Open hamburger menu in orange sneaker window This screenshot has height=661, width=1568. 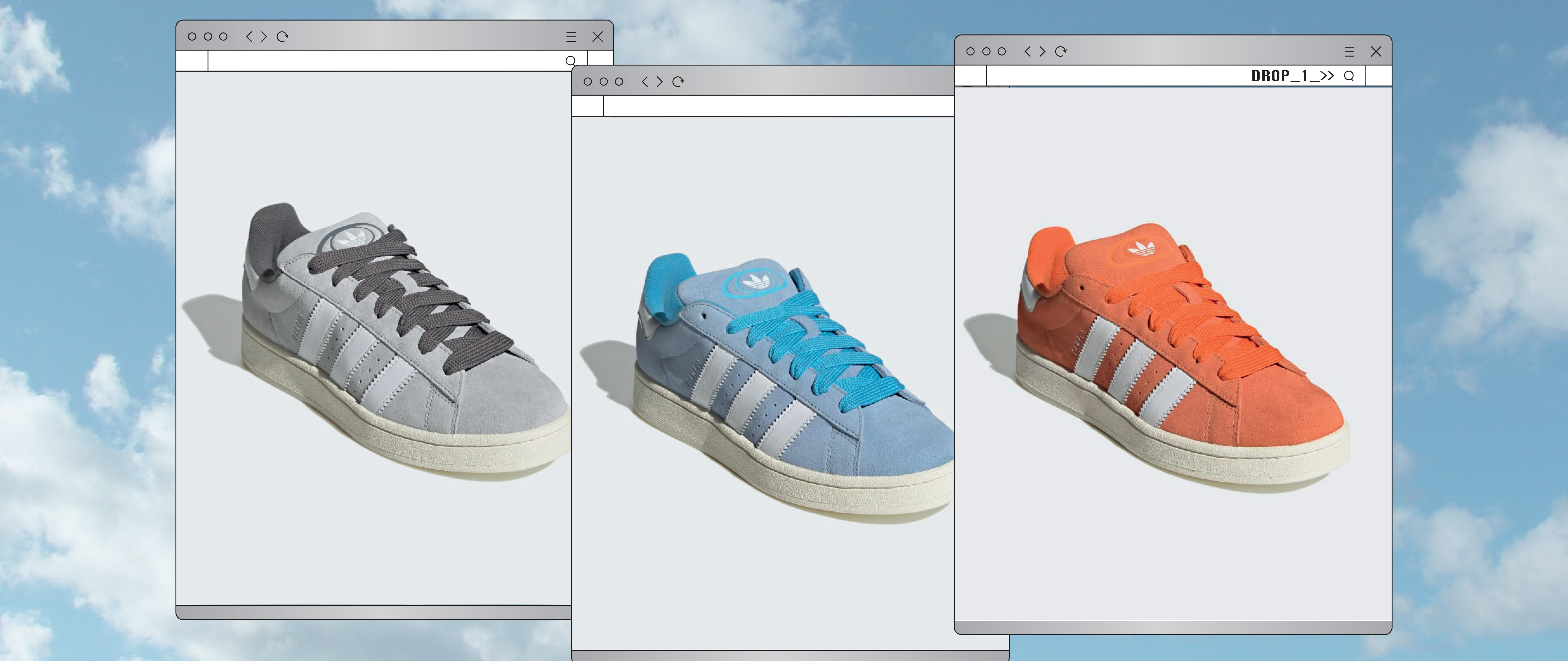tap(1350, 52)
